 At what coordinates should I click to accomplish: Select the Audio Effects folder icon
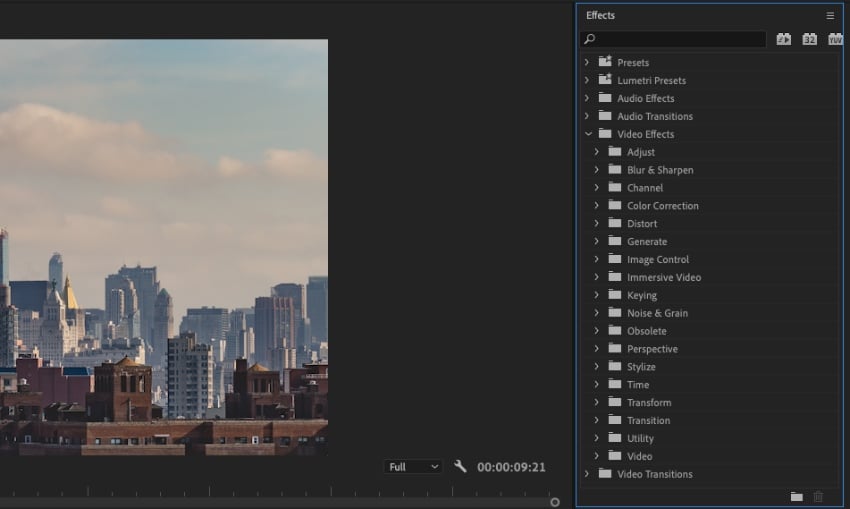pyautogui.click(x=605, y=98)
